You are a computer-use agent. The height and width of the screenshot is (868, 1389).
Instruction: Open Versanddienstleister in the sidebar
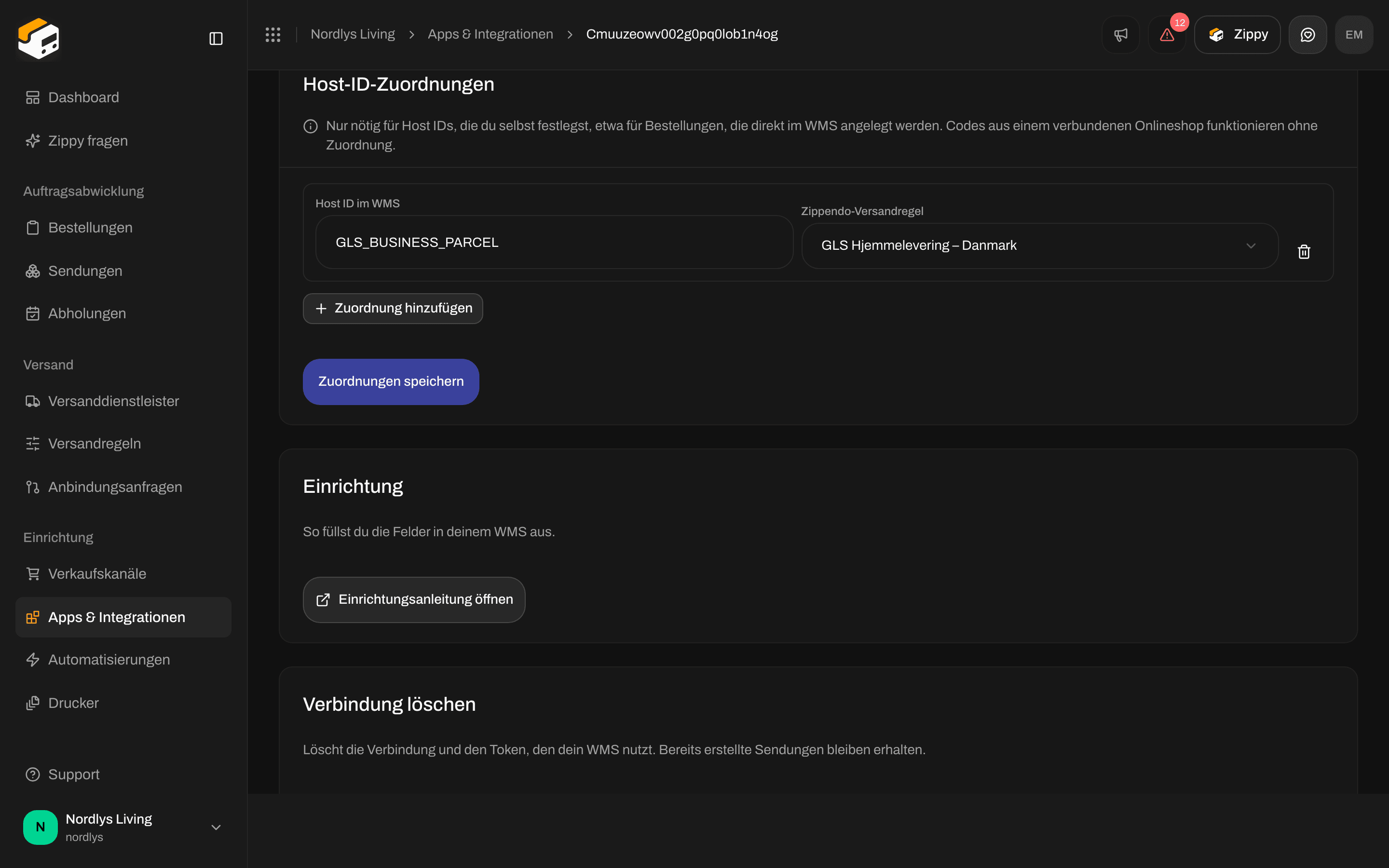pyautogui.click(x=123, y=401)
